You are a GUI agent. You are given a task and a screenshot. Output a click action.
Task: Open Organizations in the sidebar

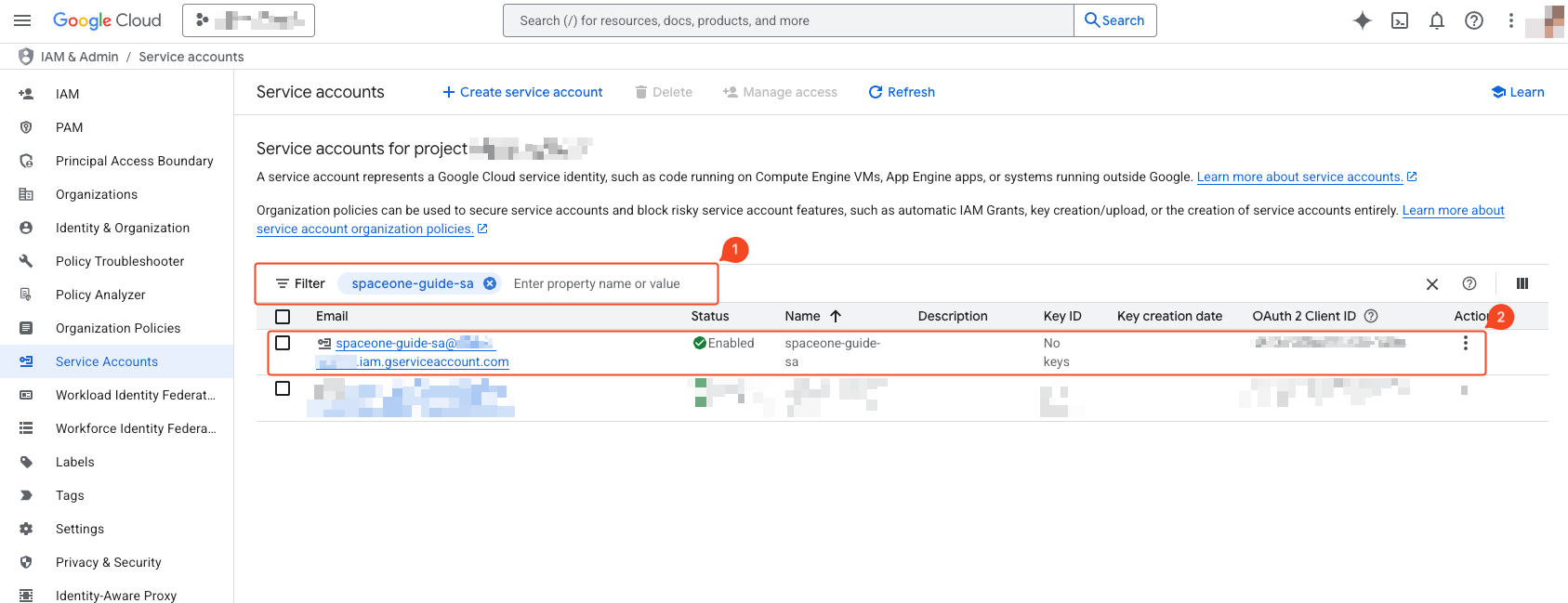pos(97,194)
